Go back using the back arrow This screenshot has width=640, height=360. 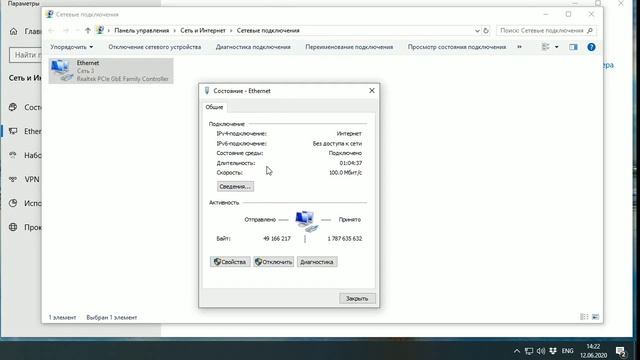tap(51, 31)
